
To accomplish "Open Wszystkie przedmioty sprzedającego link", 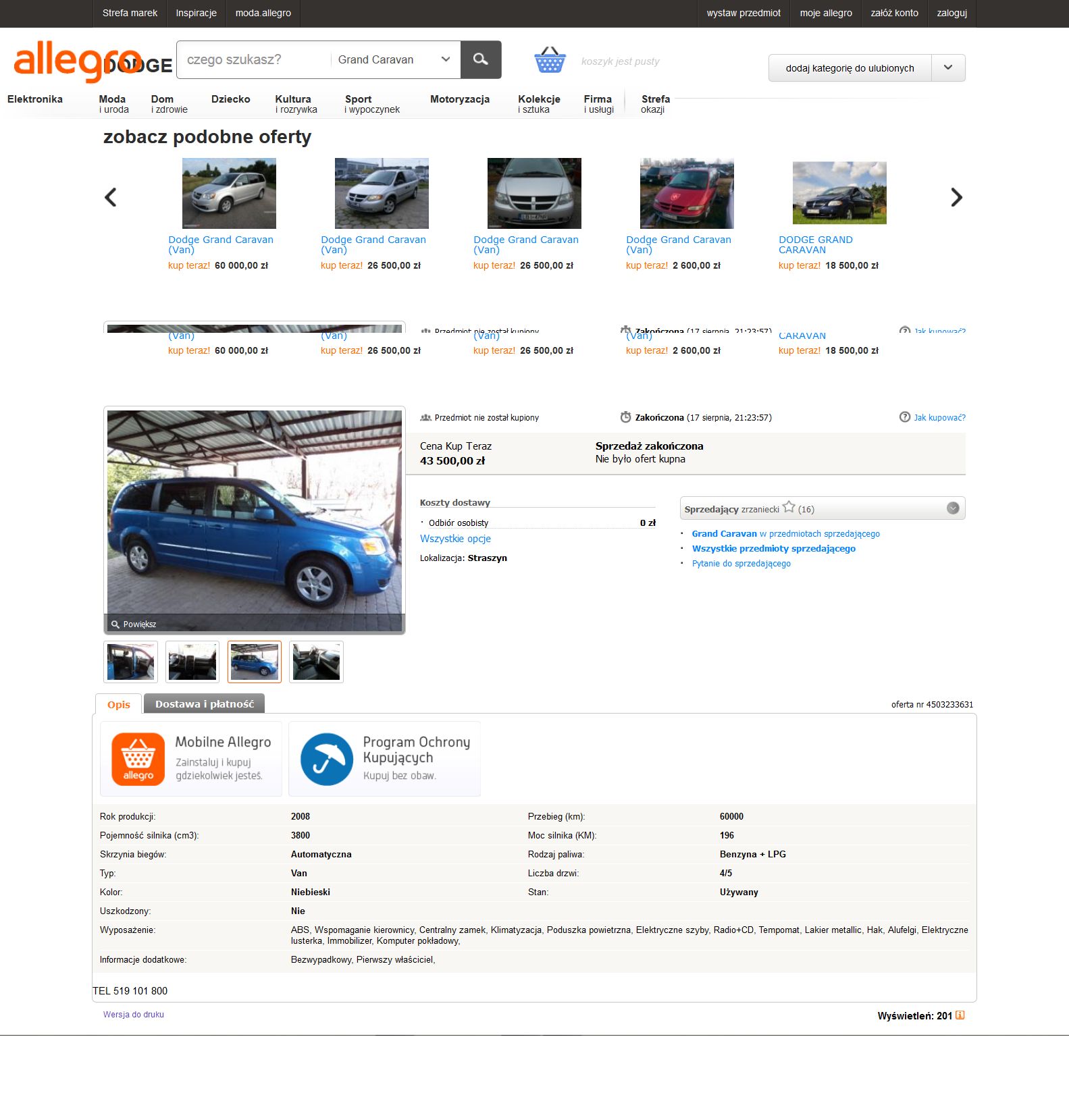I will pyautogui.click(x=774, y=549).
